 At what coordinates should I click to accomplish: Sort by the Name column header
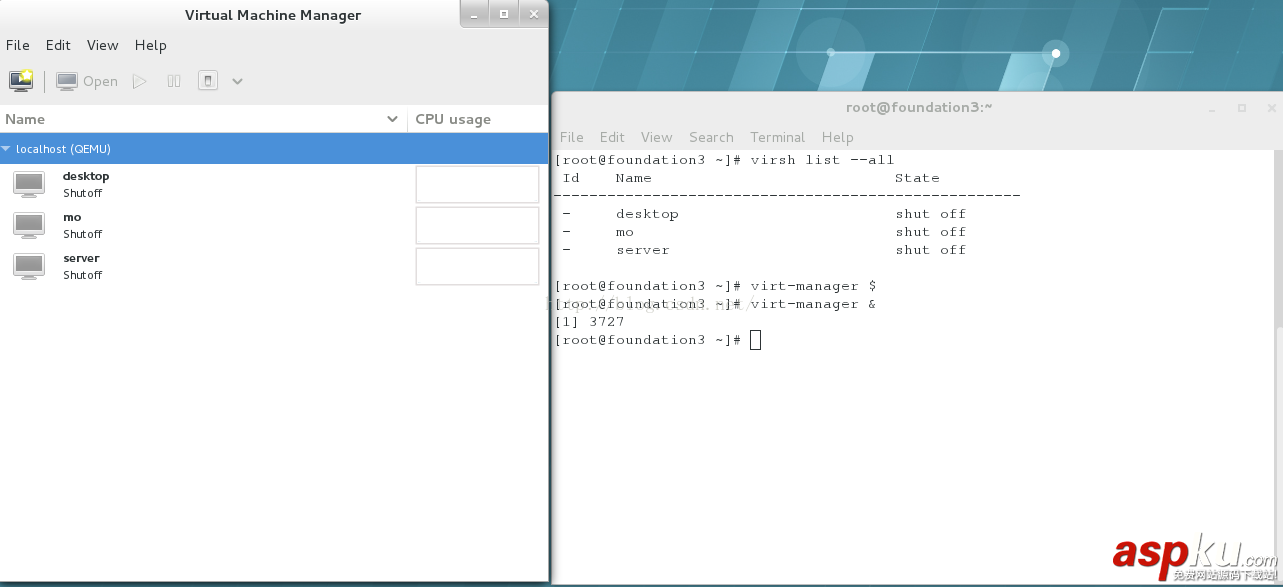coord(203,119)
